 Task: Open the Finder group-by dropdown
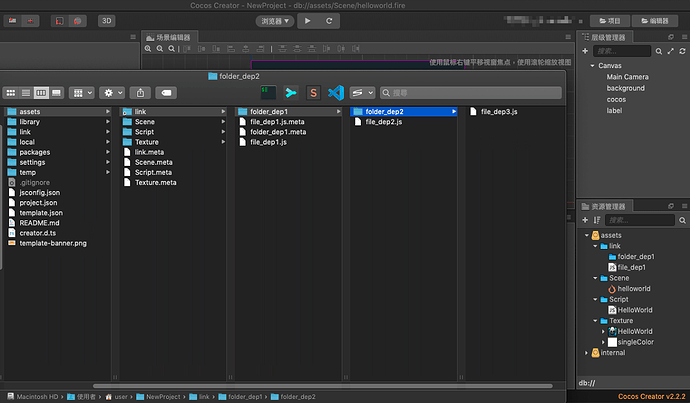click(x=81, y=93)
